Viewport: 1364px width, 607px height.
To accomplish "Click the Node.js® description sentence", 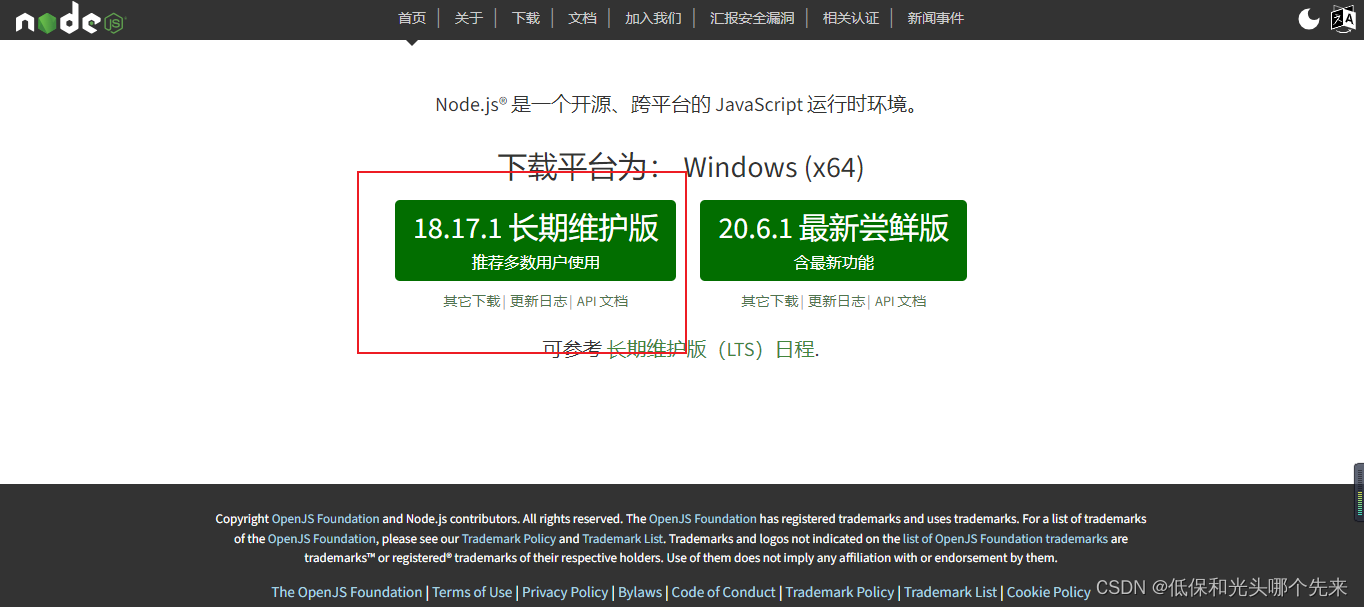I will [x=677, y=104].
